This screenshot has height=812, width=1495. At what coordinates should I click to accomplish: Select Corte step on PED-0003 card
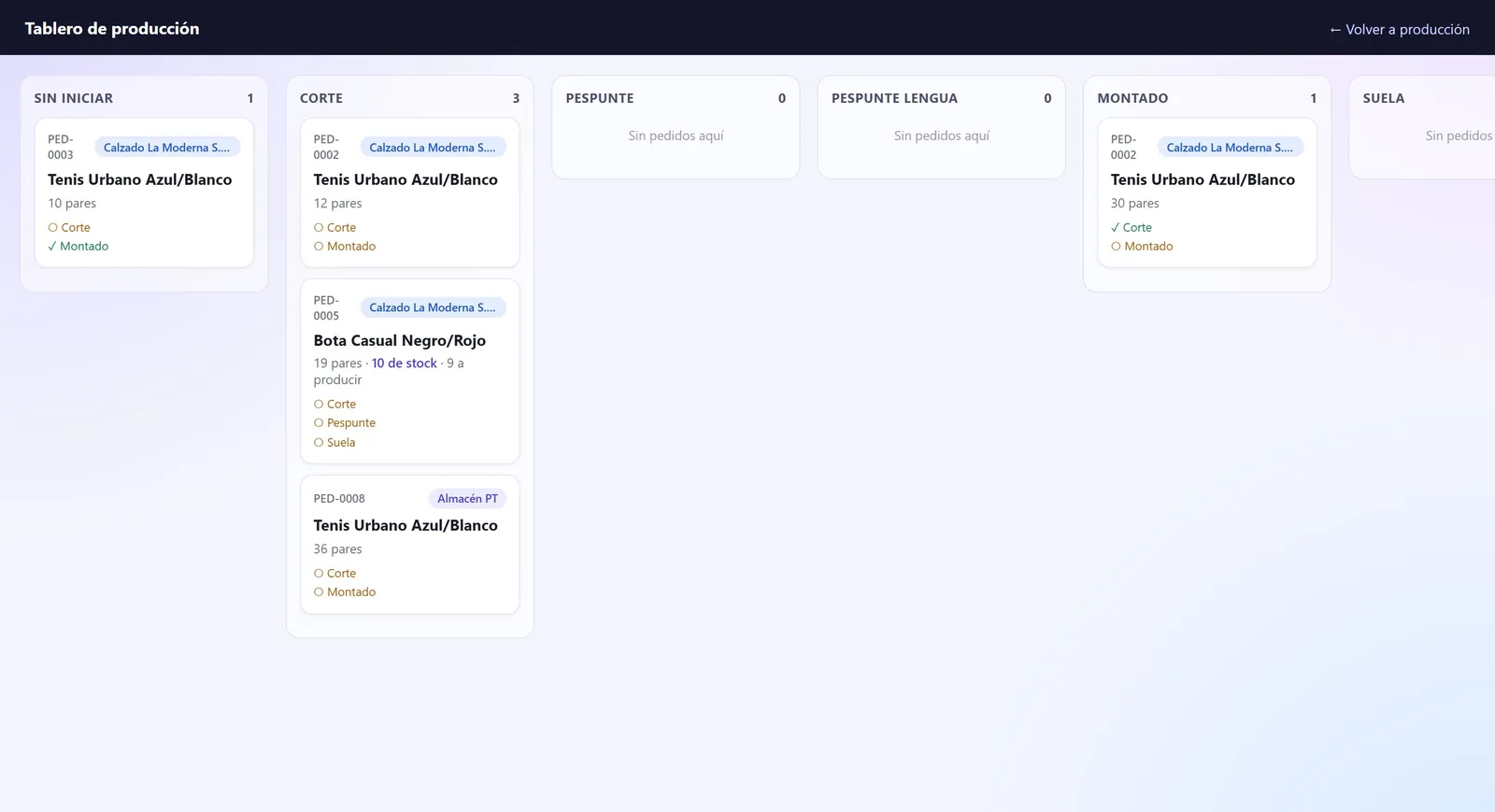pyautogui.click(x=69, y=227)
